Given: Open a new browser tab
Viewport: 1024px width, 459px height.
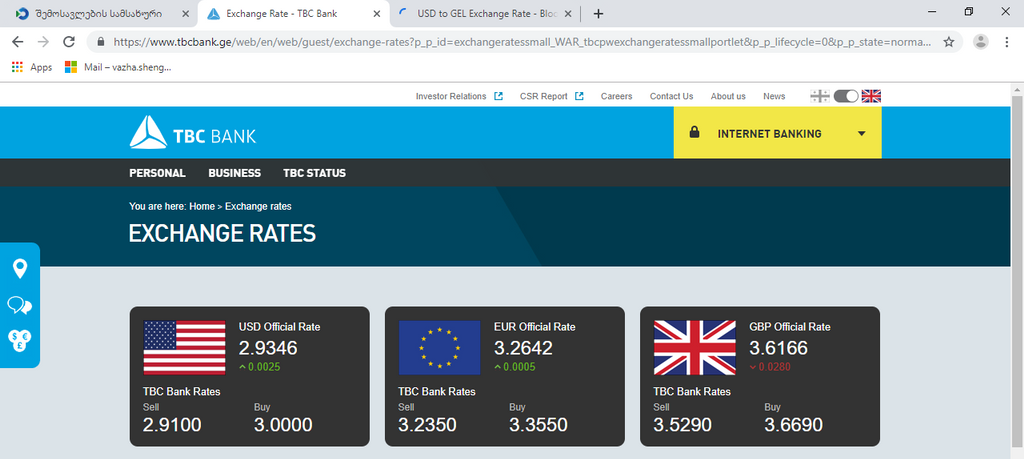Looking at the screenshot, I should pyautogui.click(x=598, y=14).
